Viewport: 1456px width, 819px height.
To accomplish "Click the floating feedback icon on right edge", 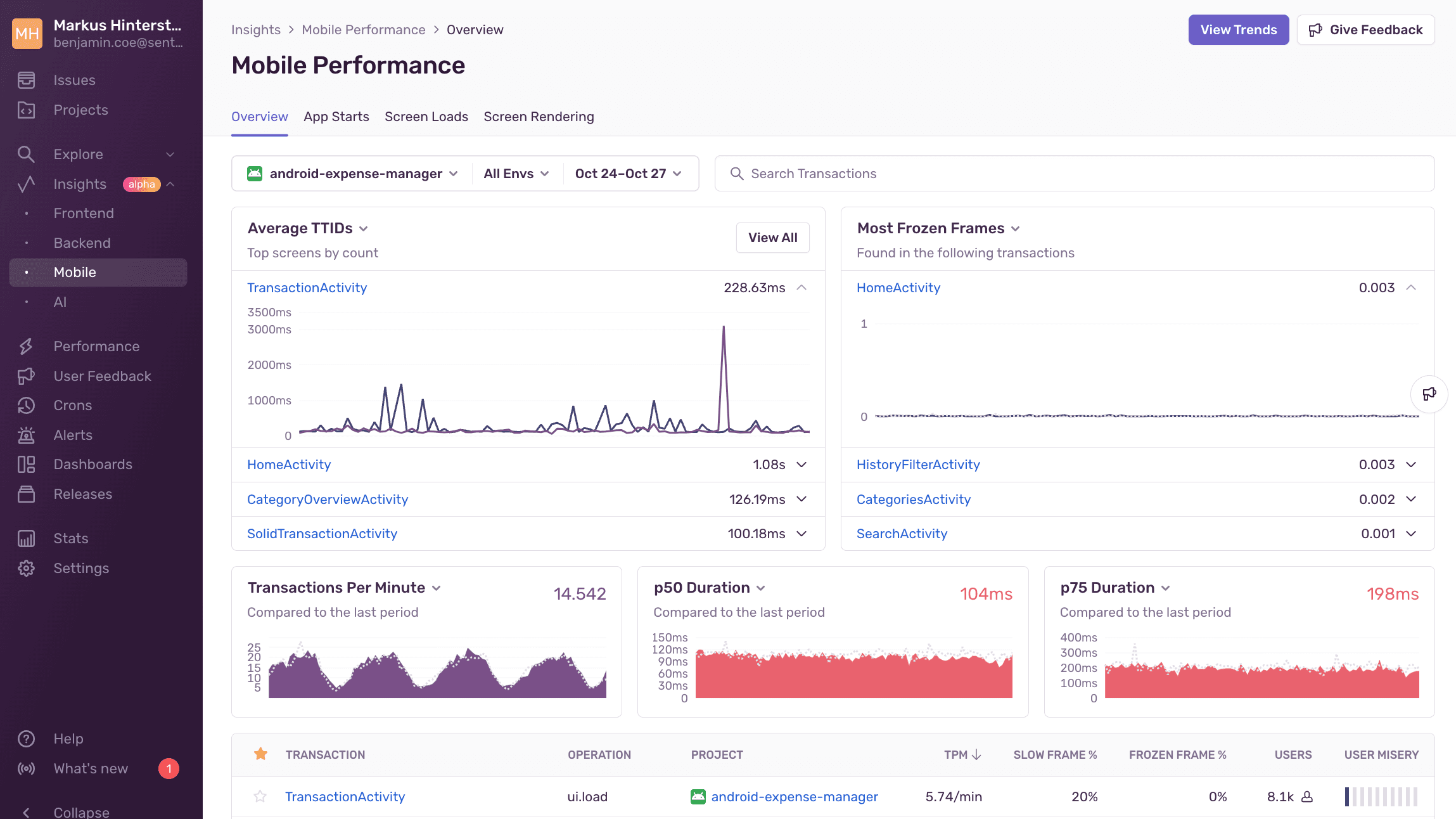I will click(1430, 394).
